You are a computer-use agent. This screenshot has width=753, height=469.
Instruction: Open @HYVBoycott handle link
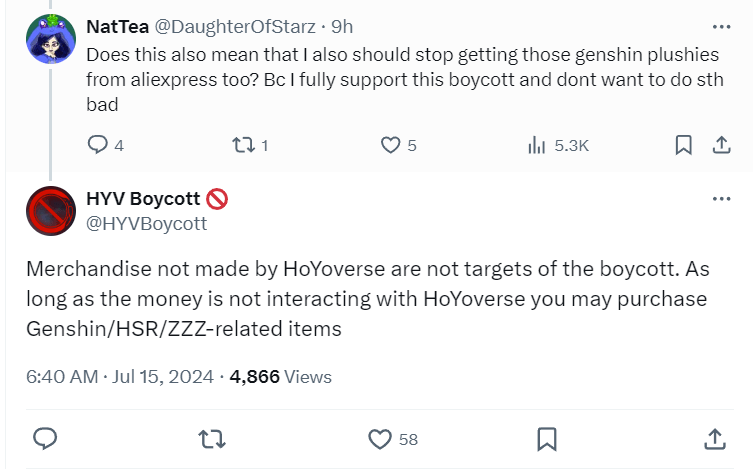click(147, 223)
